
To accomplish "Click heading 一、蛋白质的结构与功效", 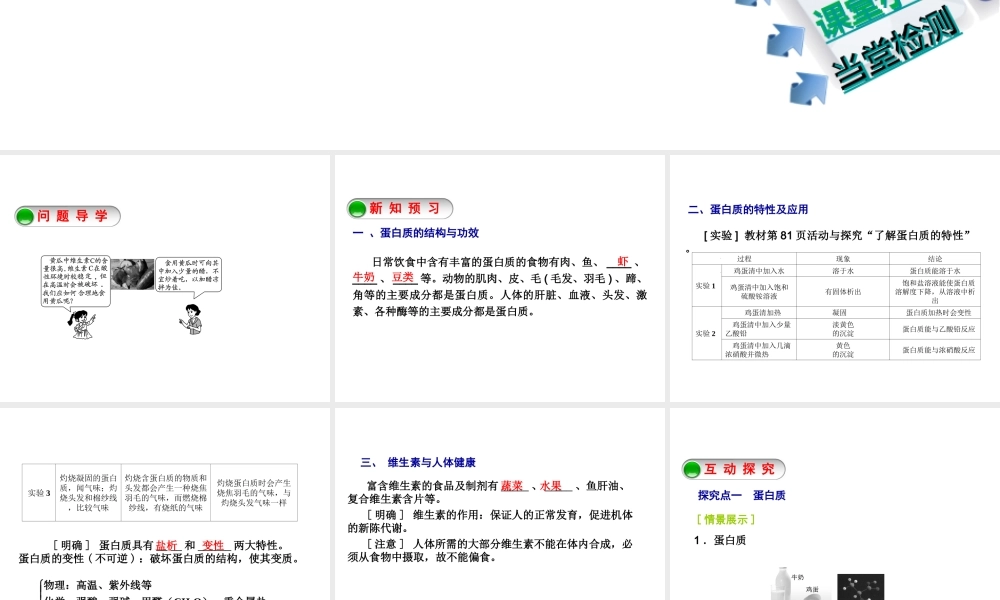I will point(416,233).
